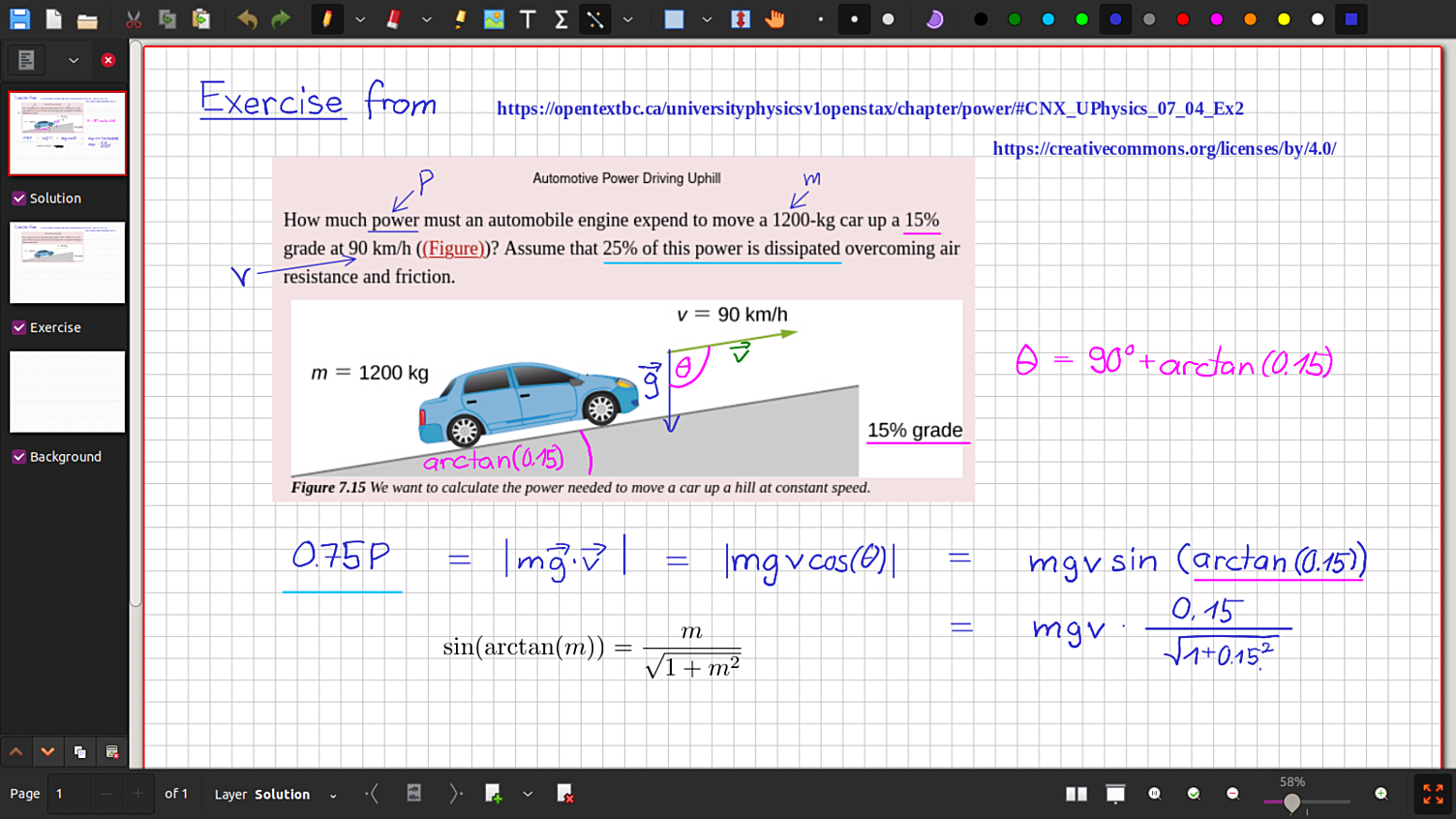Select the Highlighter tool
1456x819 pixels.
460,19
